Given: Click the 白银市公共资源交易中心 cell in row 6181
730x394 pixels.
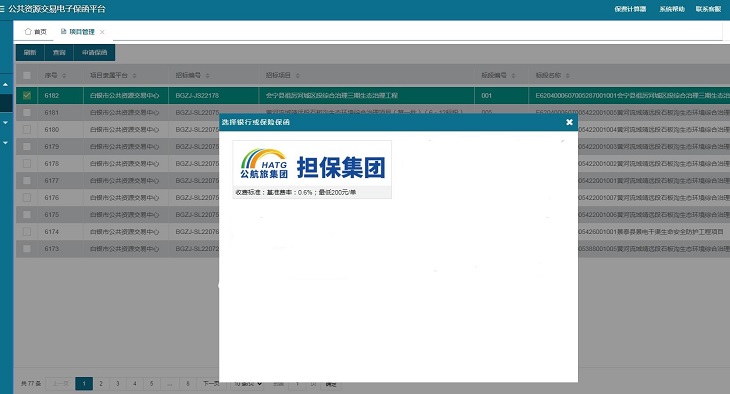Looking at the screenshot, I should tap(126, 112).
